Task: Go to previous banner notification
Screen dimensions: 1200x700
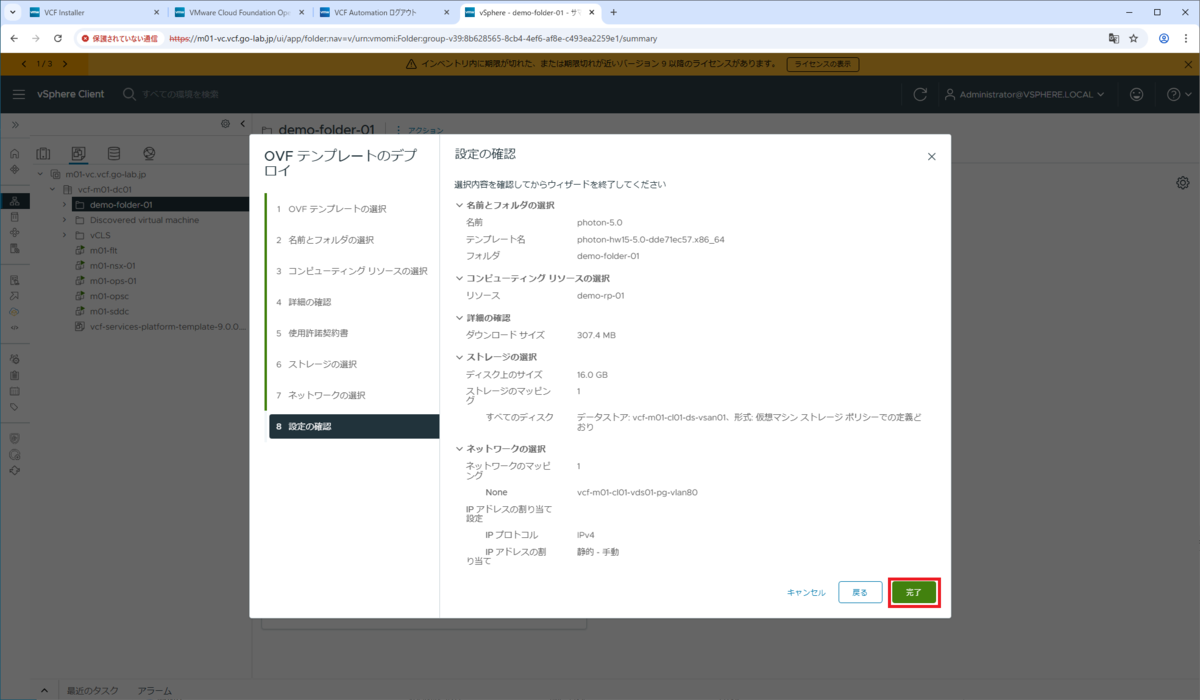Action: 24,63
